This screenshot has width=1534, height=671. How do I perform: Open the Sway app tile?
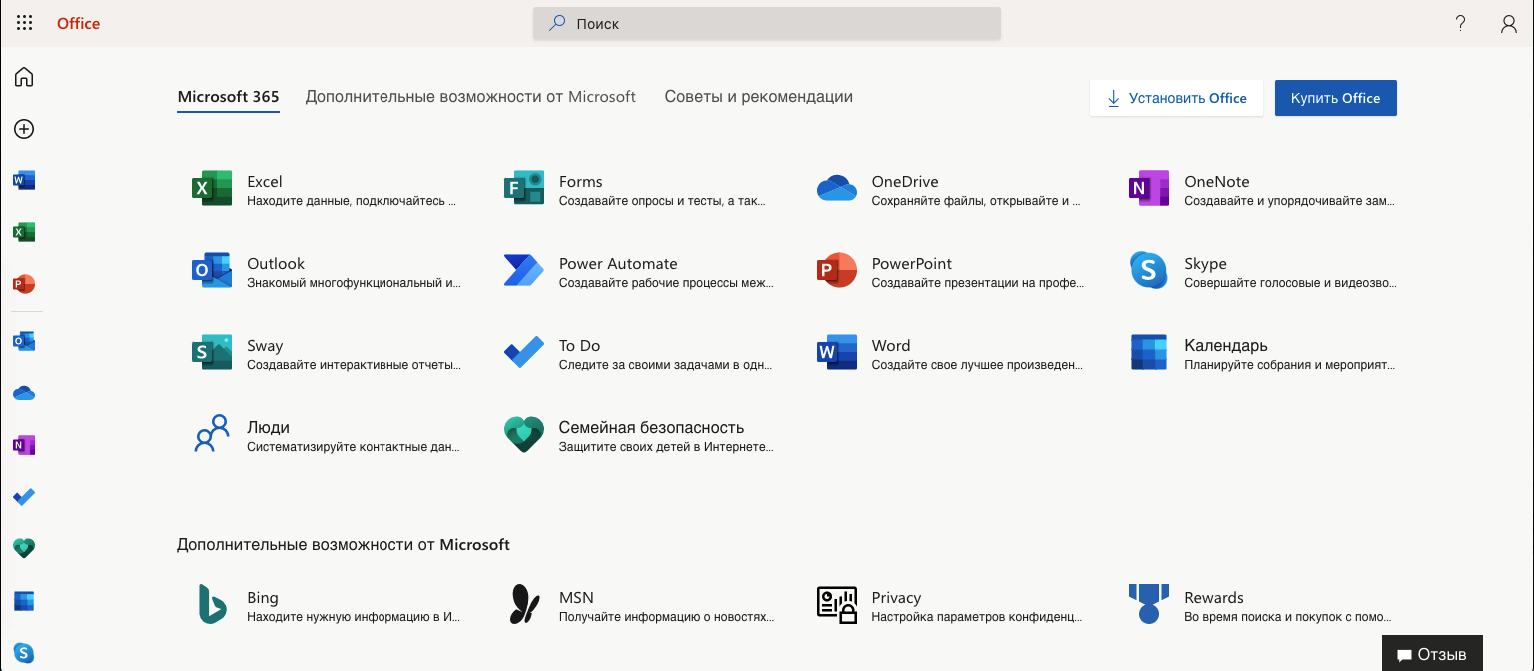(325, 353)
